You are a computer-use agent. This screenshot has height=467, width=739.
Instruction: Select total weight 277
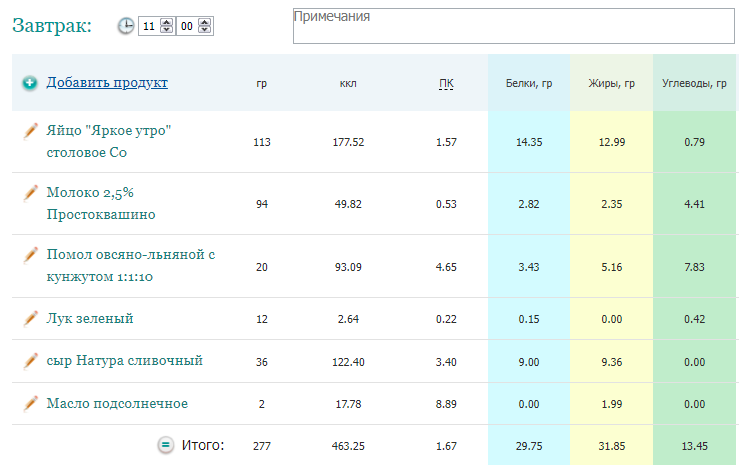pos(262,446)
